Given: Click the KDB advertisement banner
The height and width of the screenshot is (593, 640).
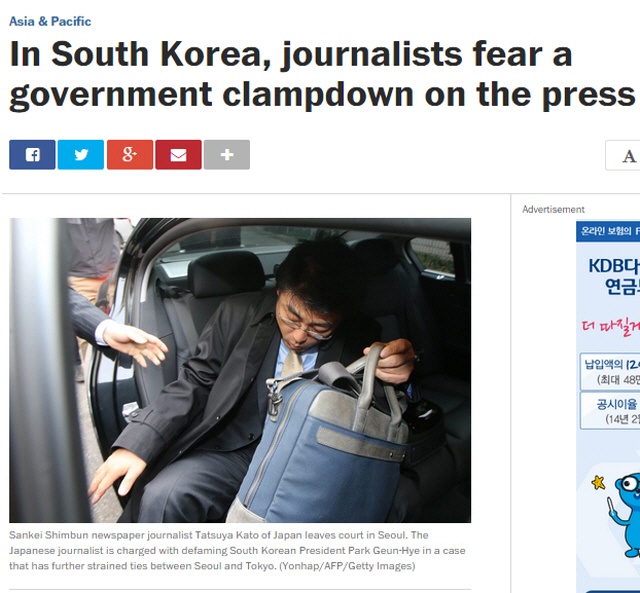Looking at the screenshot, I should tap(608, 406).
